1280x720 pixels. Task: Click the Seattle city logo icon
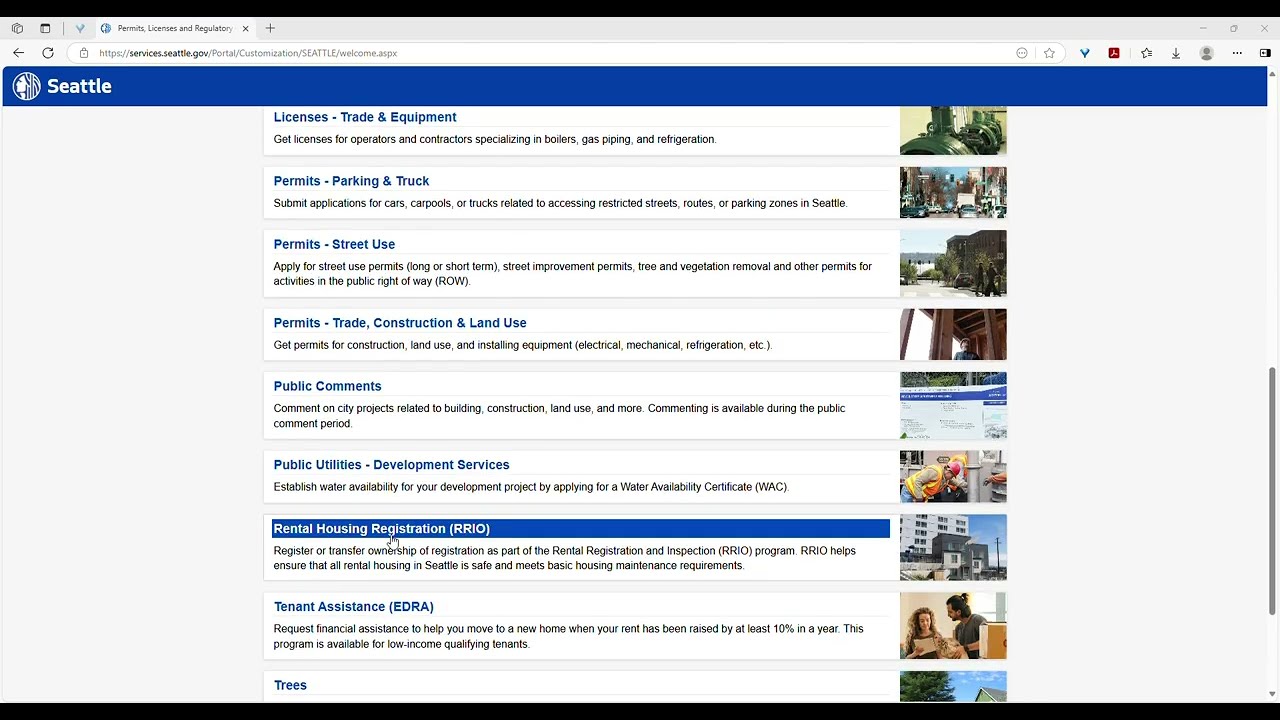[x=27, y=86]
